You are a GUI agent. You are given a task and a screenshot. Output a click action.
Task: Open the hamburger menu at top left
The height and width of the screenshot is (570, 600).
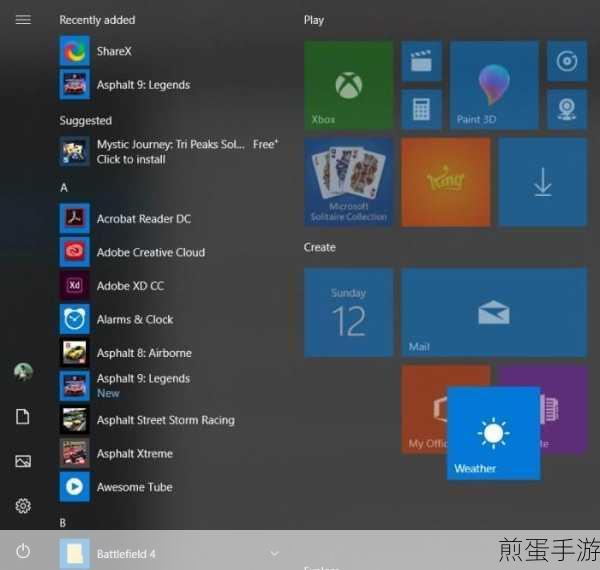point(23,20)
